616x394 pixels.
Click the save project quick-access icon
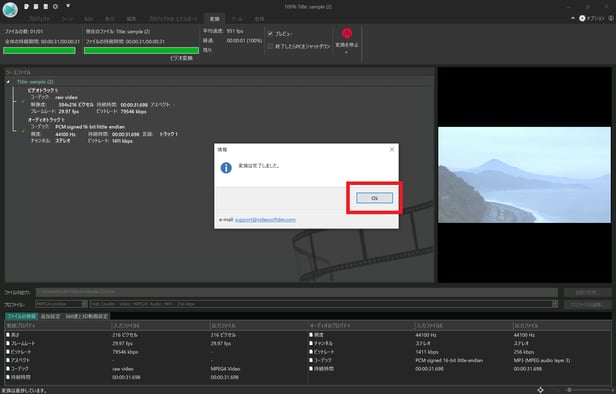pos(46,6)
